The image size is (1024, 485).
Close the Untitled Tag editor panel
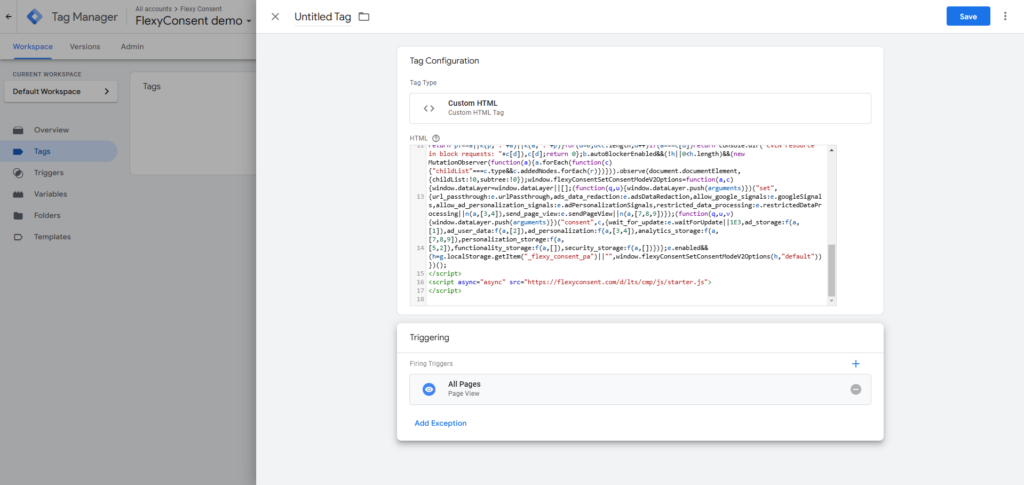(275, 17)
